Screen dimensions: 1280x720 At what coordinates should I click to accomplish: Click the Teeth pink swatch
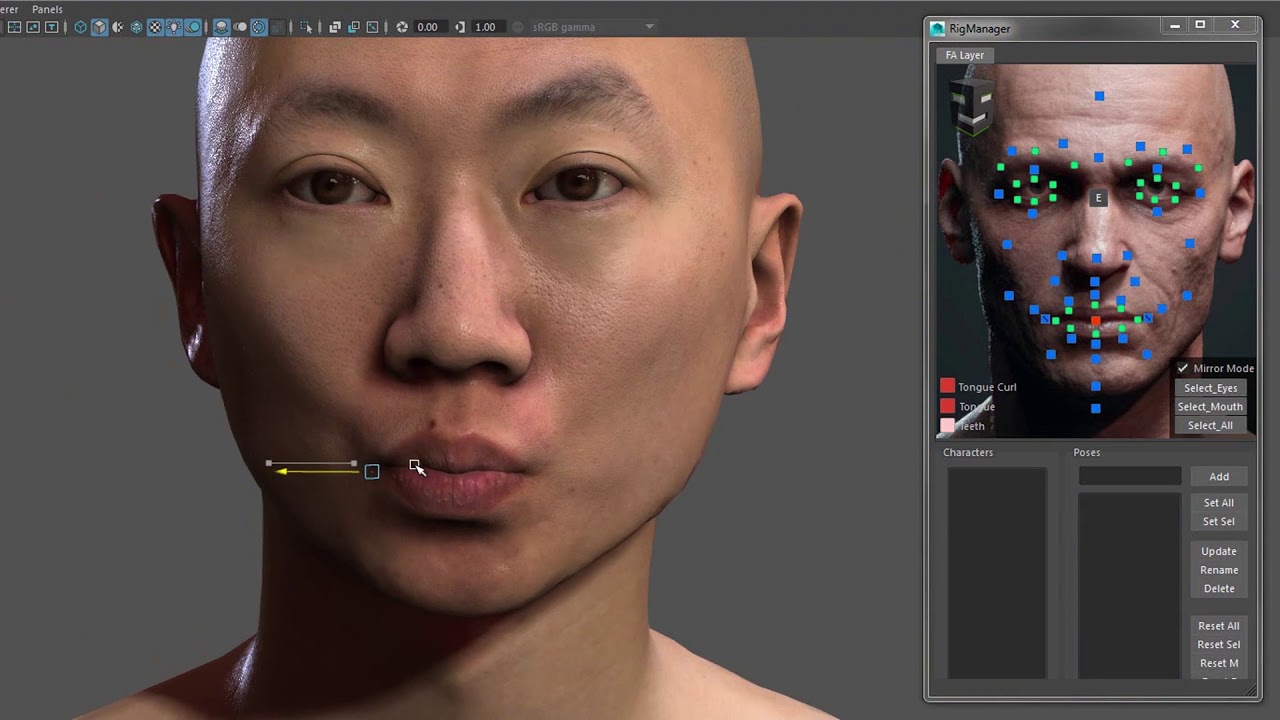coord(947,425)
